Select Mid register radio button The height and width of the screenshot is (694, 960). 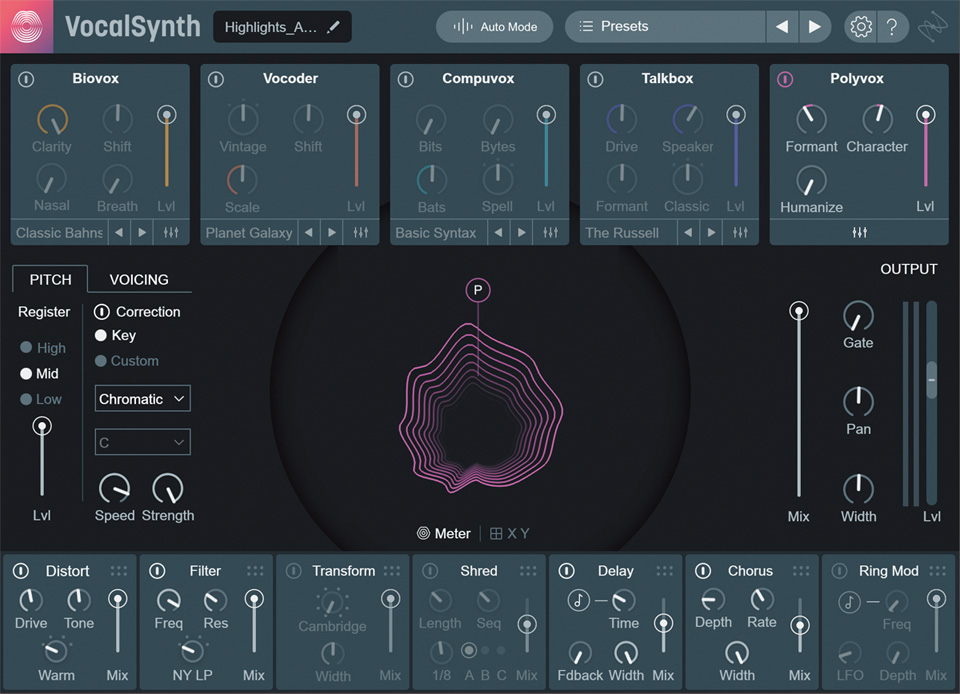pos(26,373)
